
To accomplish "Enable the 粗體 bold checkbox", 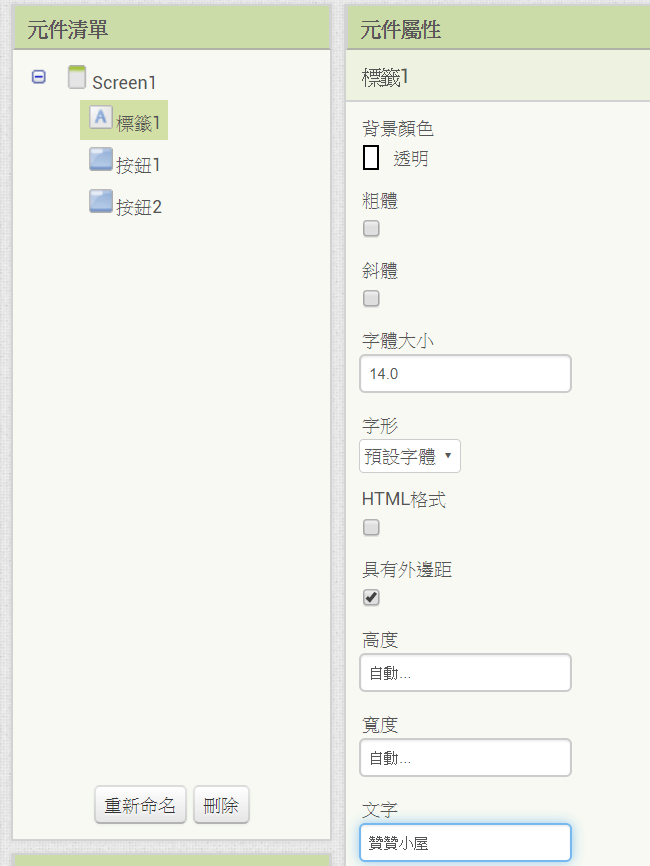I will (371, 228).
